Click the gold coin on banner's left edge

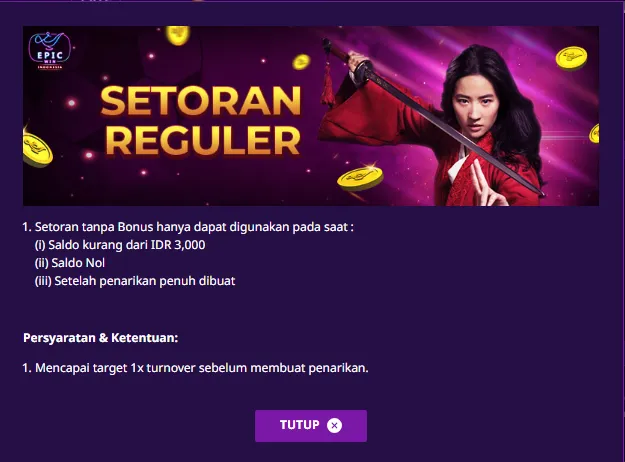coord(37,149)
